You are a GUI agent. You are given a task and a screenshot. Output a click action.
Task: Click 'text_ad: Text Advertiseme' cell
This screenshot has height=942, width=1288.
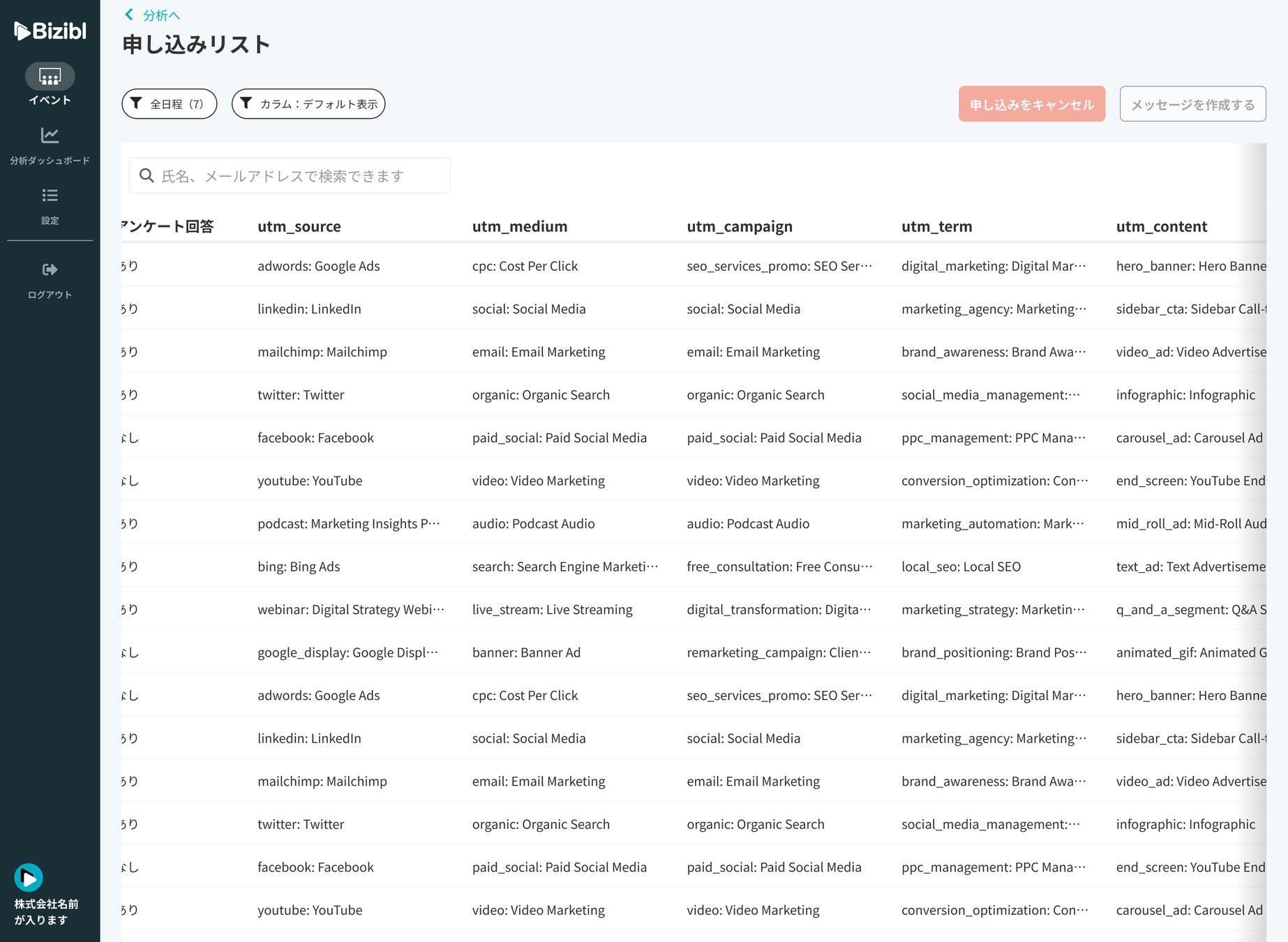[1191, 567]
